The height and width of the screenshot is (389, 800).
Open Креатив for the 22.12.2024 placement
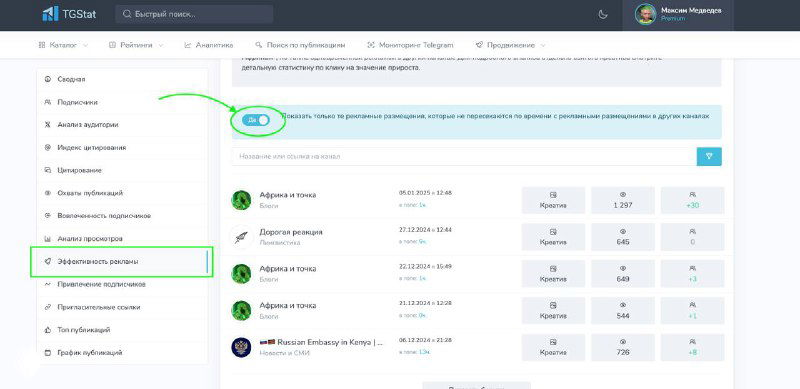[x=553, y=274]
